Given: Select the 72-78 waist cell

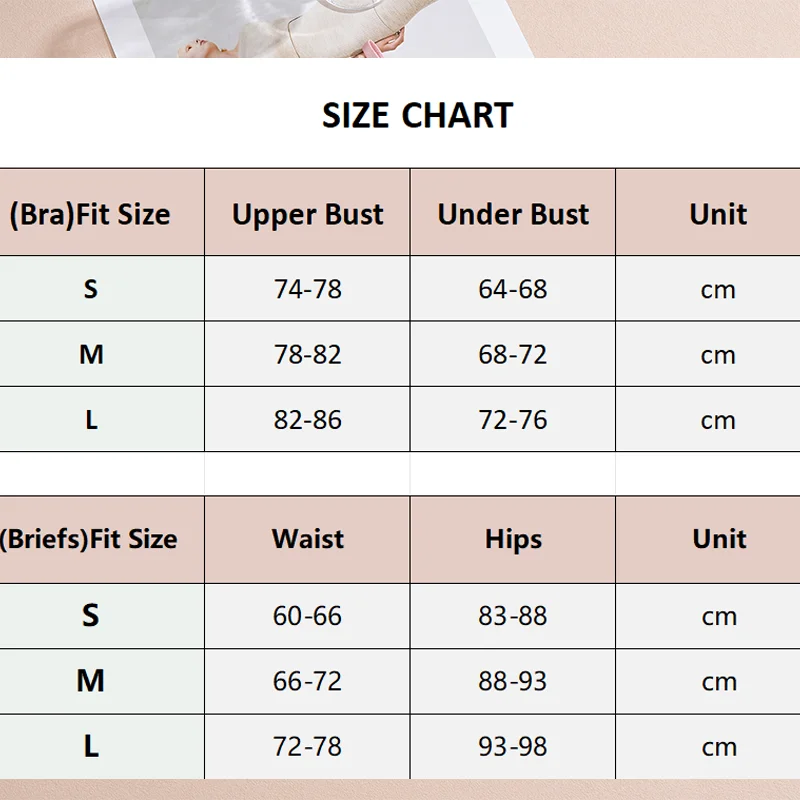Looking at the screenshot, I should (308, 746).
